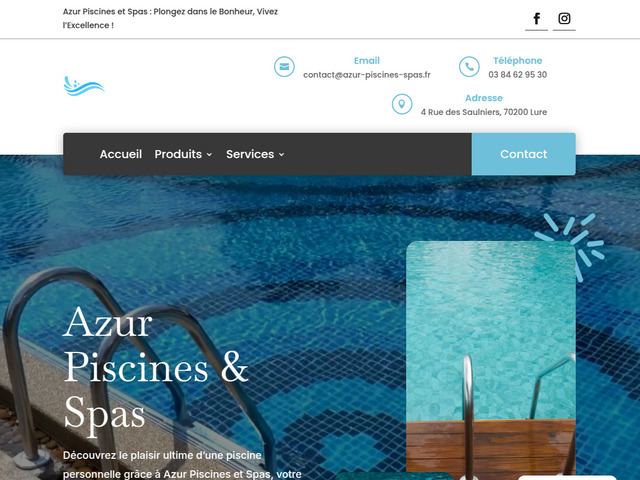The height and width of the screenshot is (480, 640).
Task: Click the phone number 03 84 62 95 30
Action: pyautogui.click(x=518, y=75)
